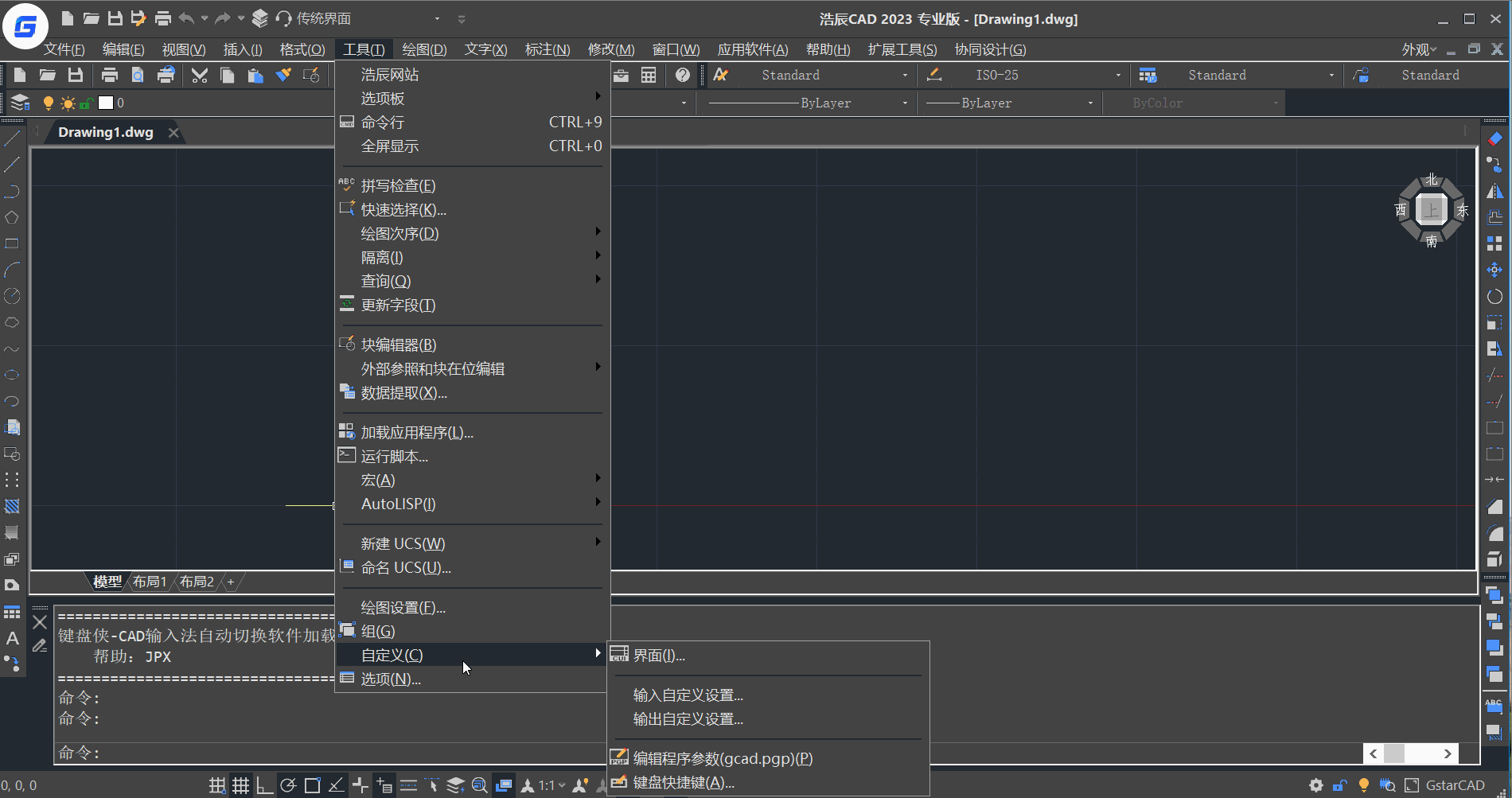This screenshot has width=1512, height=798.
Task: Select the Polygon tool in draw toolbar
Action: point(12,217)
